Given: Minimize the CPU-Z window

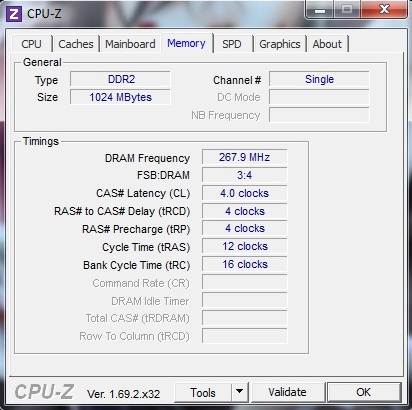Looking at the screenshot, I should [x=320, y=9].
